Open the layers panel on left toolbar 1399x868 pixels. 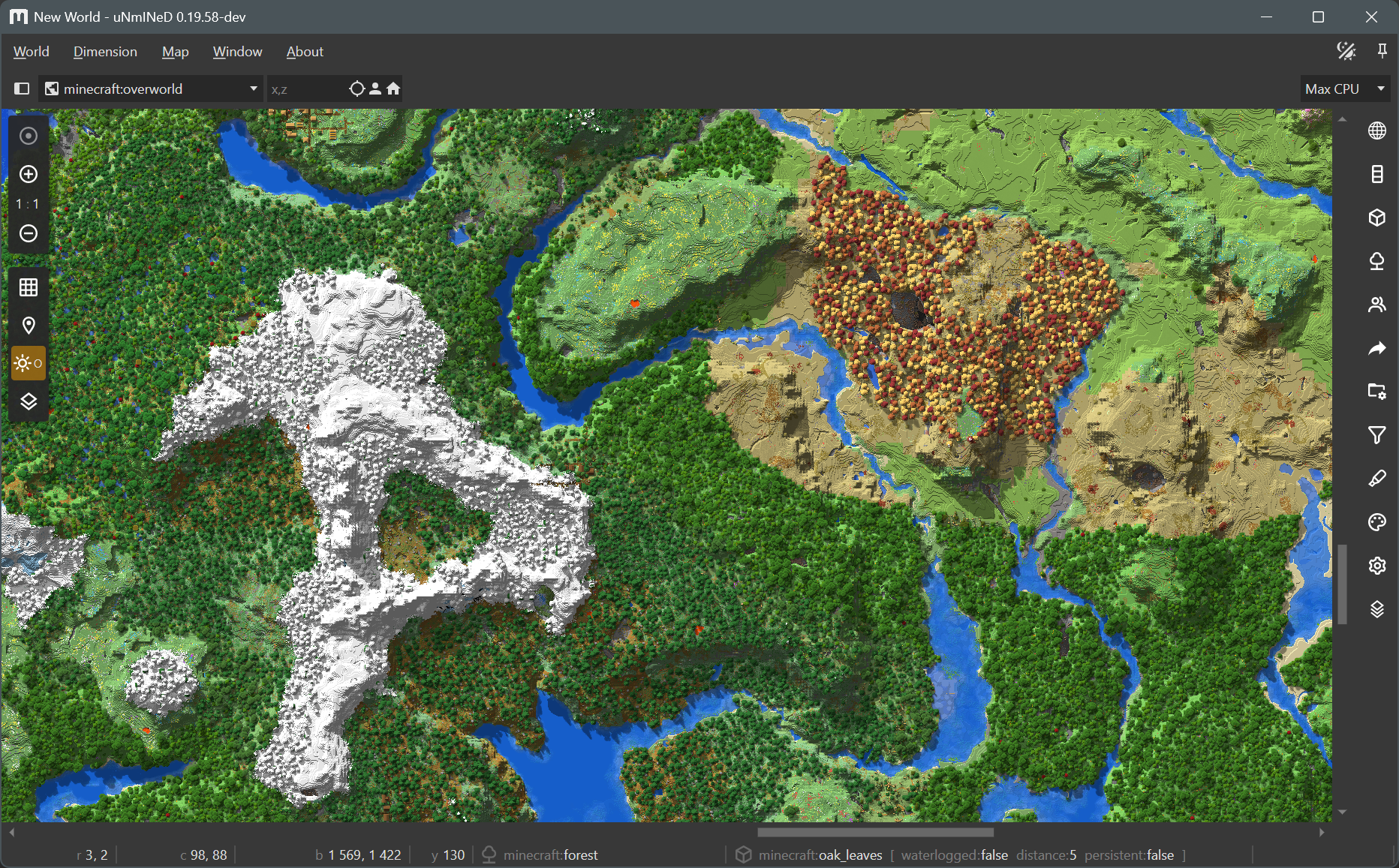[29, 401]
